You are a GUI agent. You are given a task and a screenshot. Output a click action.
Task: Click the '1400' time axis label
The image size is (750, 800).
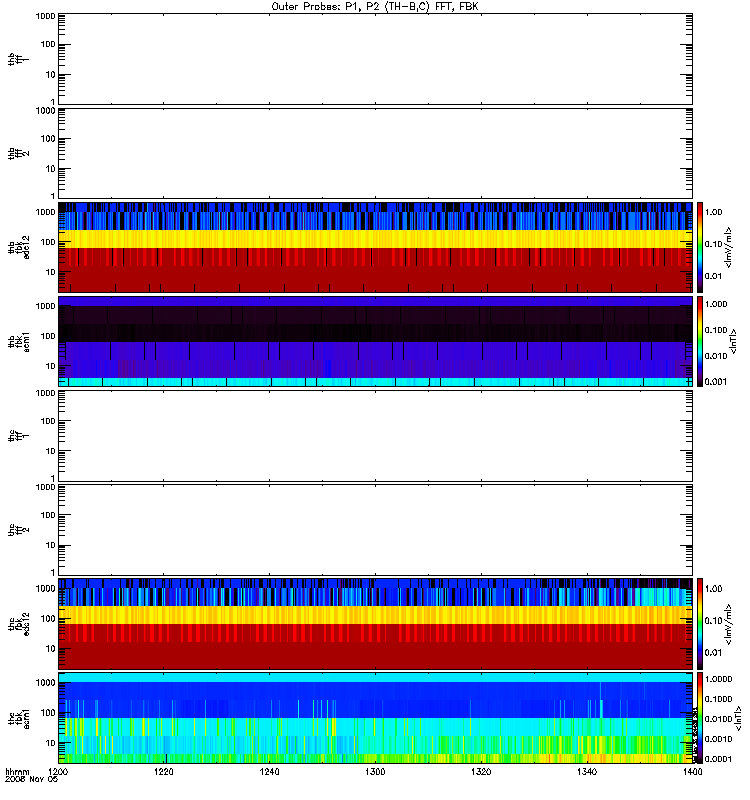pos(692,772)
